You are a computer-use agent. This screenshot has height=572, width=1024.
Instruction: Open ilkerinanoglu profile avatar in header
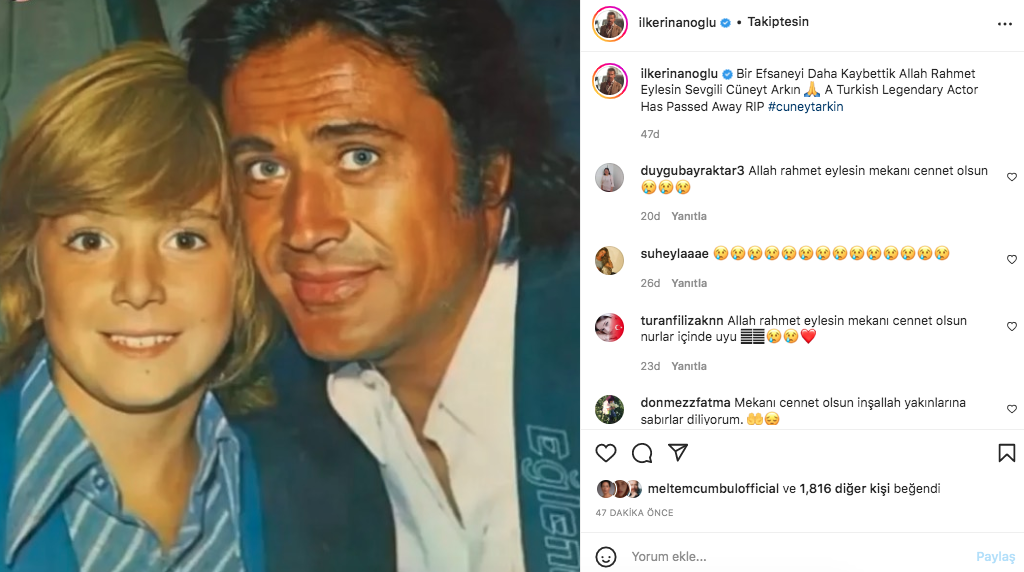coord(609,23)
